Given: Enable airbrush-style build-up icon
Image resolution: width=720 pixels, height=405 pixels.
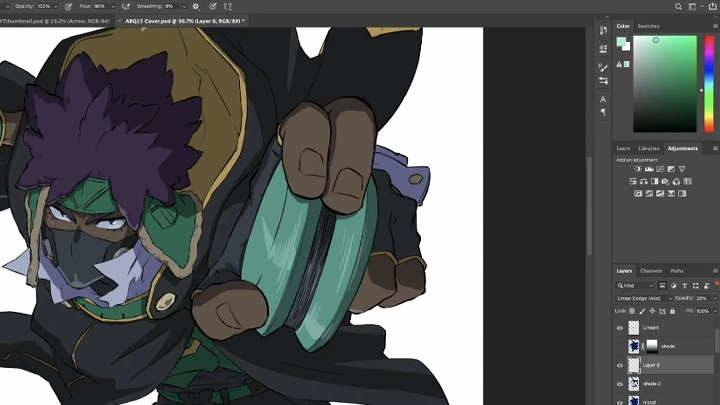Looking at the screenshot, I should 126,6.
